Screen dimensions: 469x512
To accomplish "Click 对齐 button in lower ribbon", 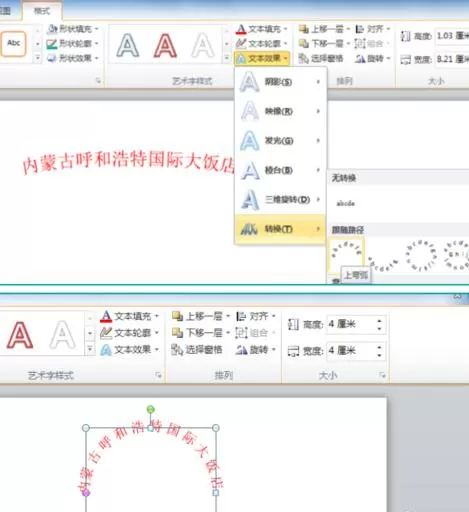I will click(256, 316).
